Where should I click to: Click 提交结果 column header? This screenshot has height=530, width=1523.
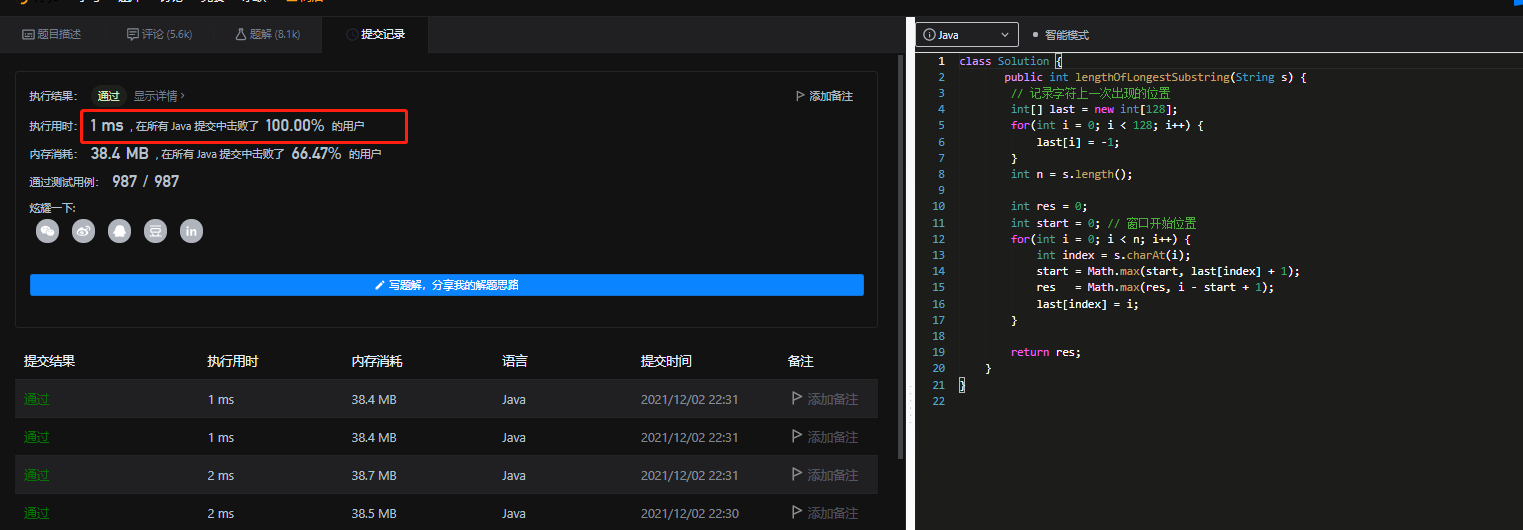pos(50,361)
